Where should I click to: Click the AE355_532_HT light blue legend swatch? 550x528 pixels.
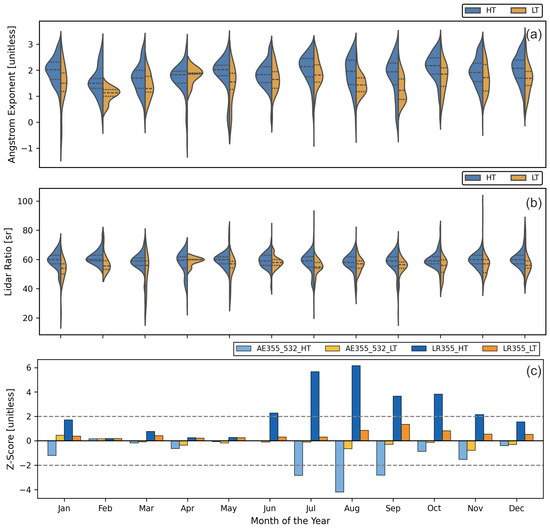244,348
